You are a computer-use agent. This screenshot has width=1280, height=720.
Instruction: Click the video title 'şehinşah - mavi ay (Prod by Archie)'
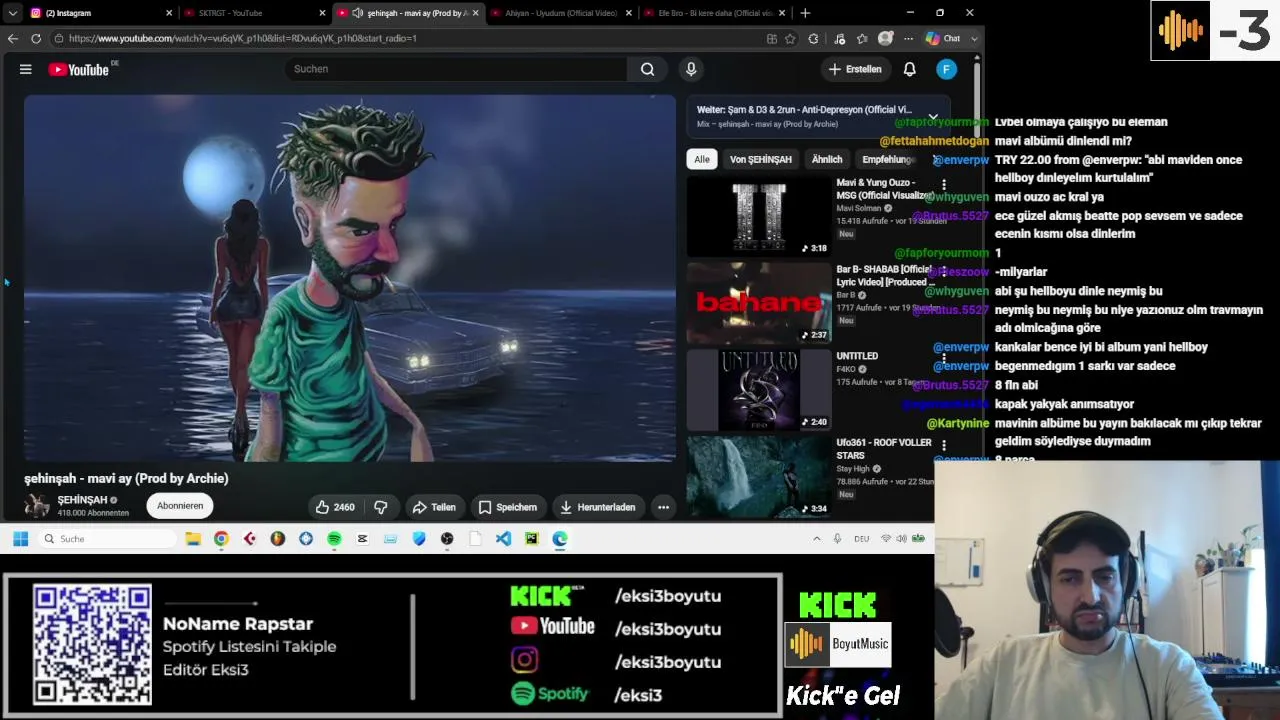(x=126, y=478)
